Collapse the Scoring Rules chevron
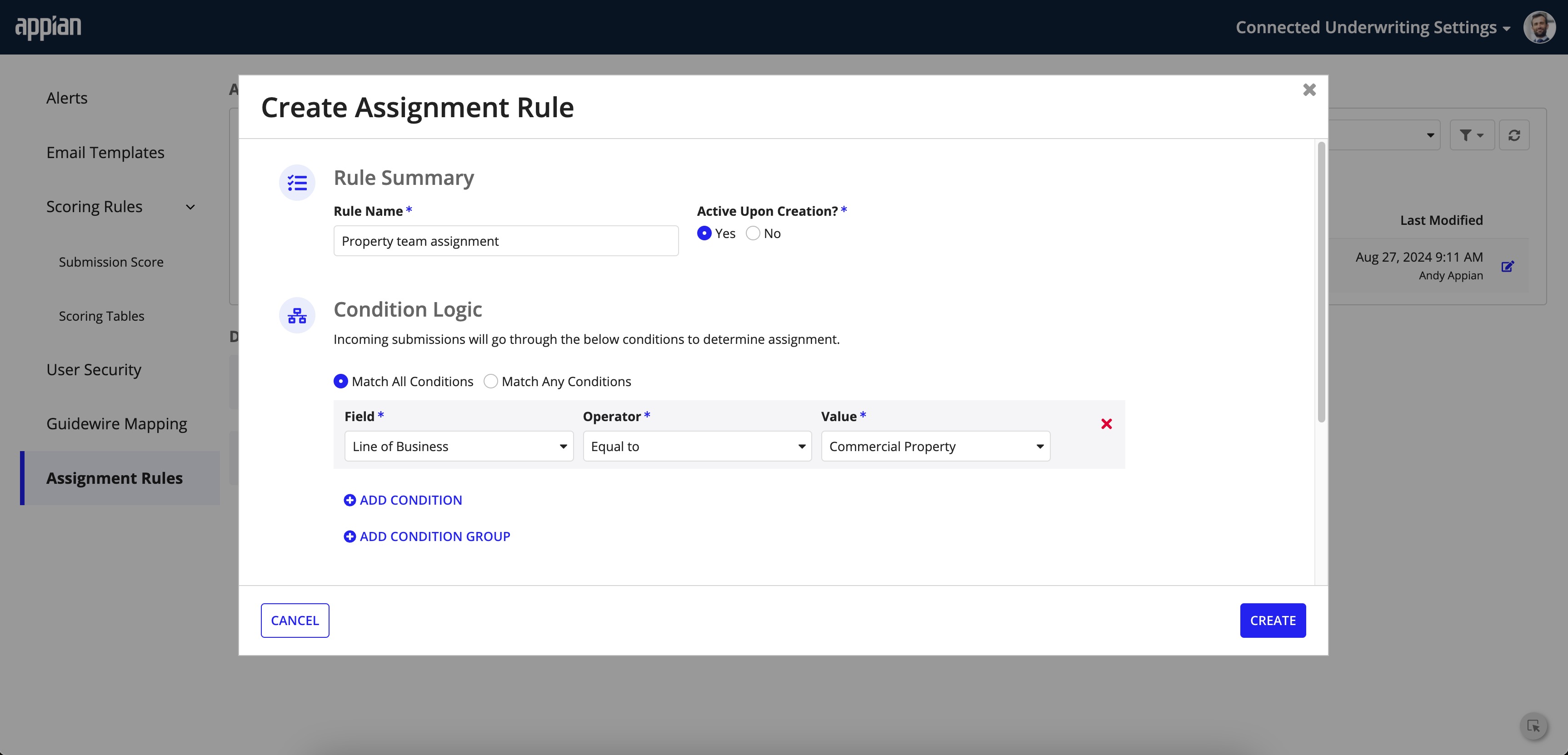The width and height of the screenshot is (1568, 755). pos(190,208)
